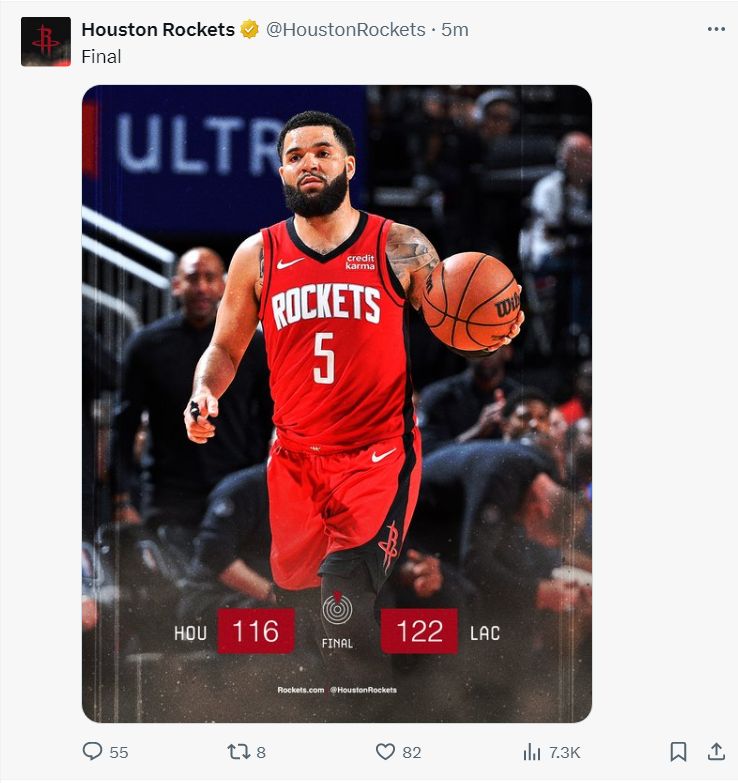Click the reply count 55
Image resolution: width=738 pixels, height=783 pixels.
(118, 753)
